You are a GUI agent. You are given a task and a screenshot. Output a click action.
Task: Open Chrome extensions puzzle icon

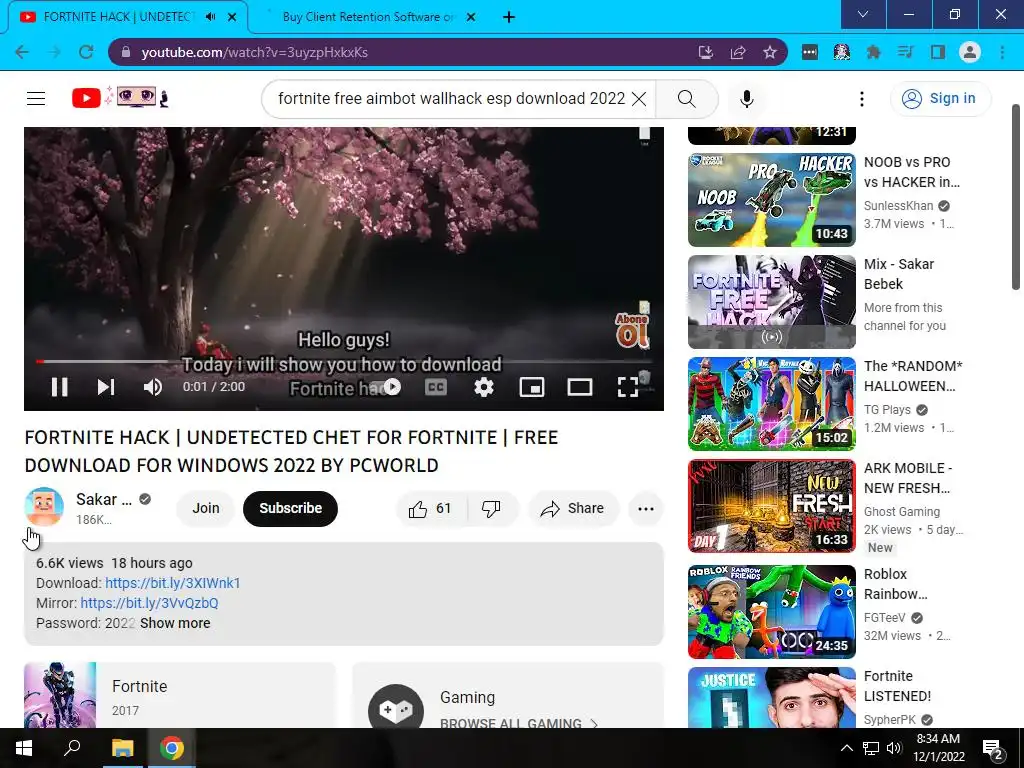(x=873, y=52)
